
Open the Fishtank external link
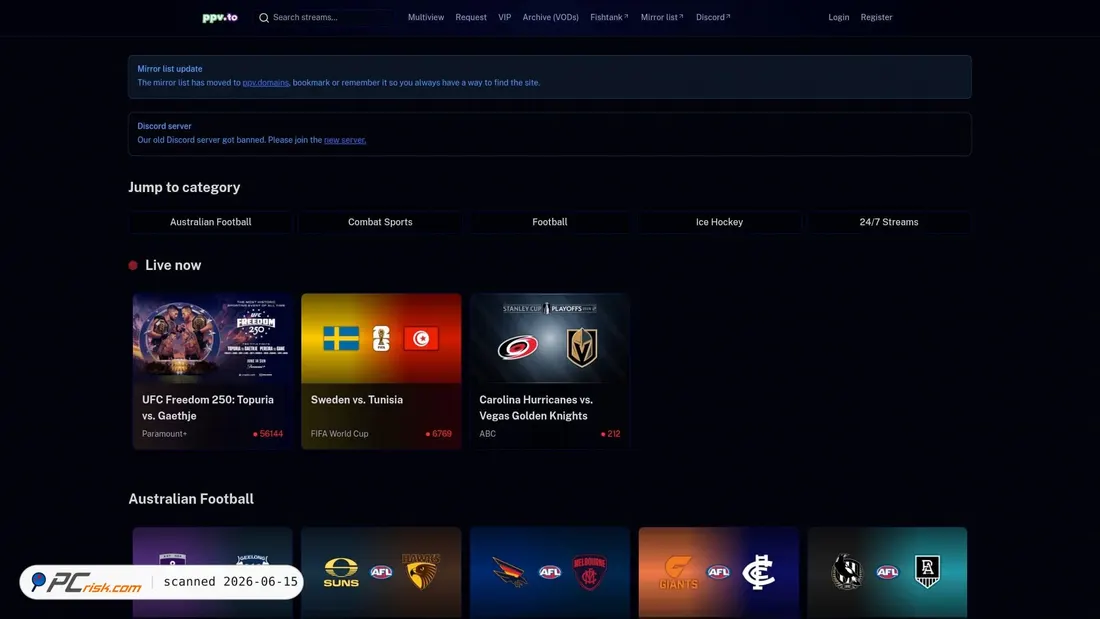[x=609, y=18]
